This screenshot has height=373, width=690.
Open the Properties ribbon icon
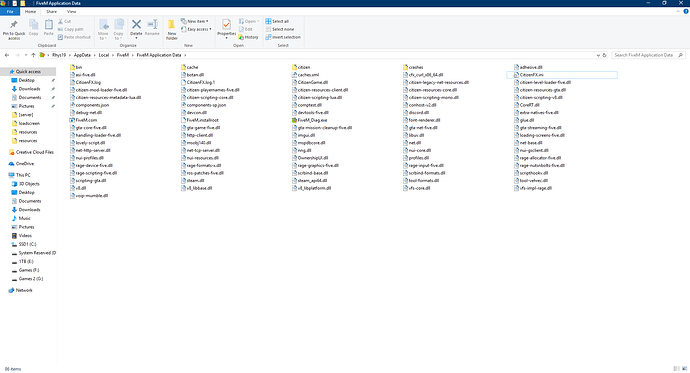coord(226,25)
